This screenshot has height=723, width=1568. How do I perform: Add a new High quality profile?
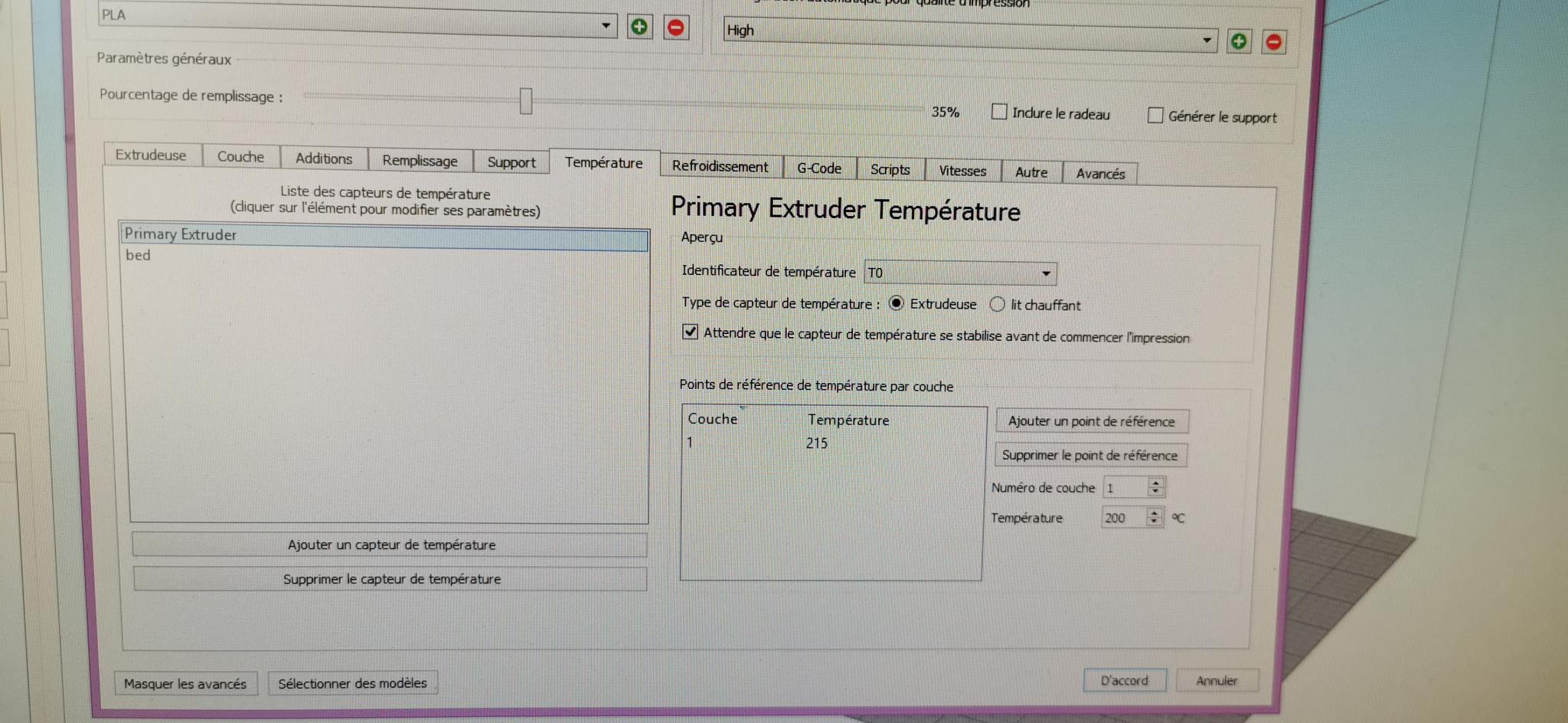click(1239, 41)
